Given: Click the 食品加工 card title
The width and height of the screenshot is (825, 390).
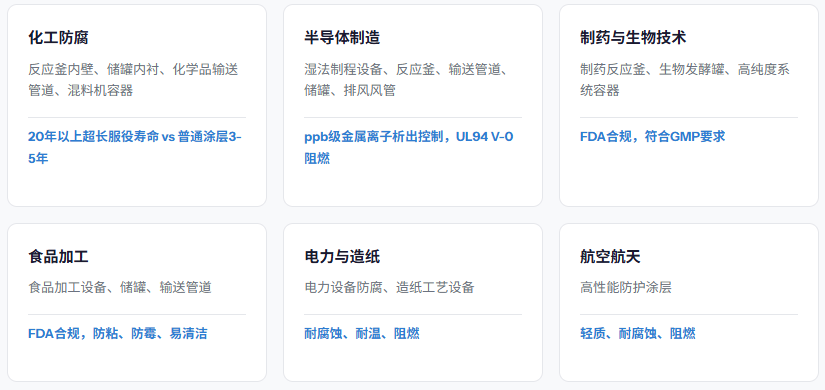Looking at the screenshot, I should [x=58, y=257].
